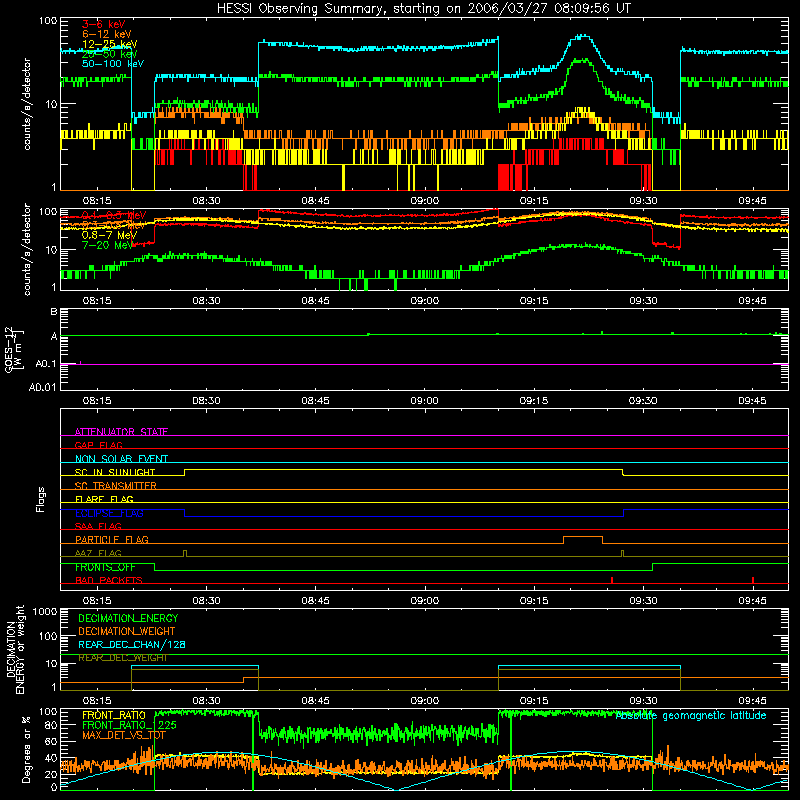
Task: Click the BAD_PACKETS red spike near 09:45
Action: coord(753,580)
